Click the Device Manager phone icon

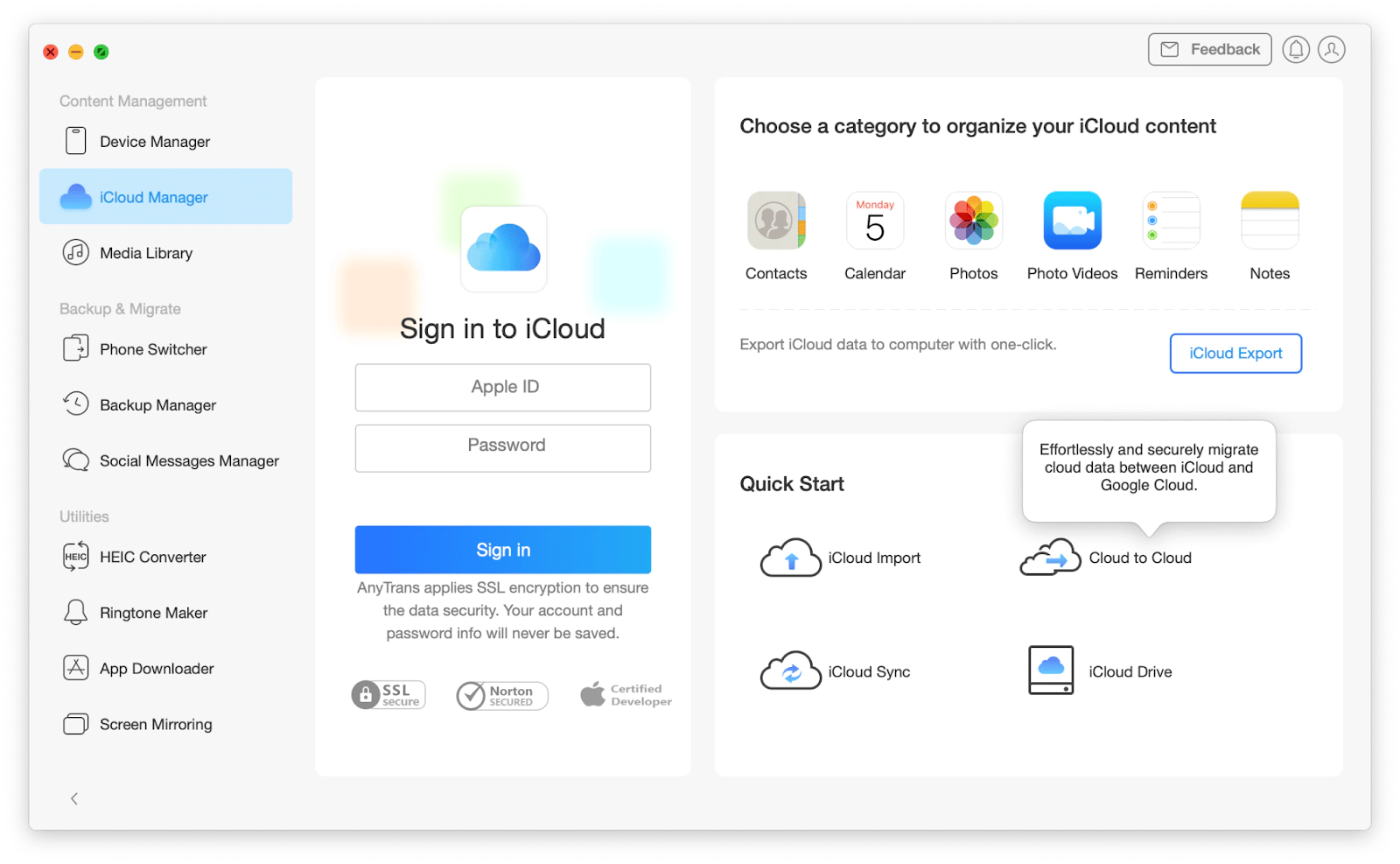tap(76, 140)
